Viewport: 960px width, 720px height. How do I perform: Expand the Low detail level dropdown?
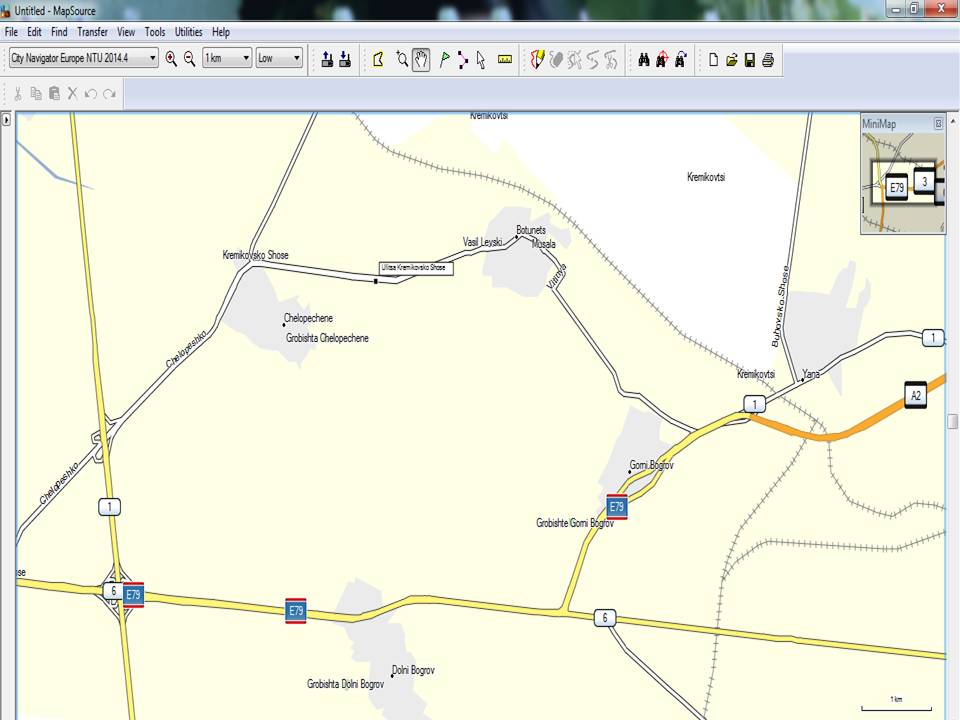pos(296,59)
